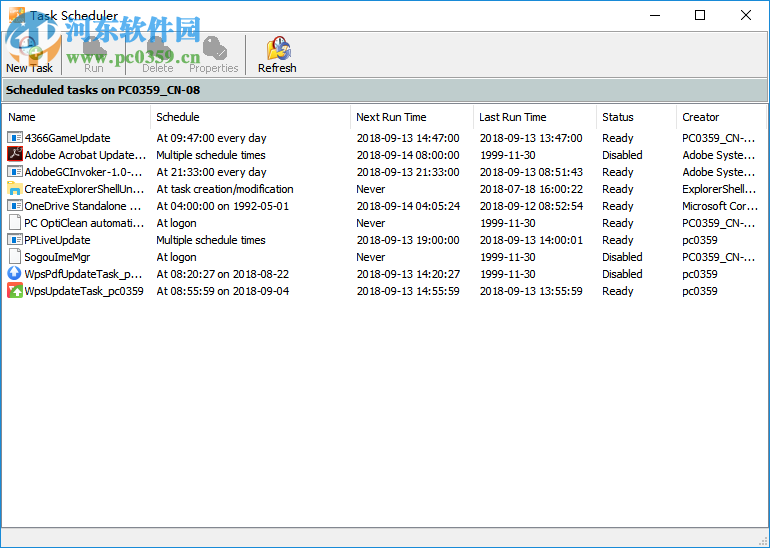Select the Adobe Acrobat Update task icon
The height and width of the screenshot is (548, 770).
click(15, 155)
